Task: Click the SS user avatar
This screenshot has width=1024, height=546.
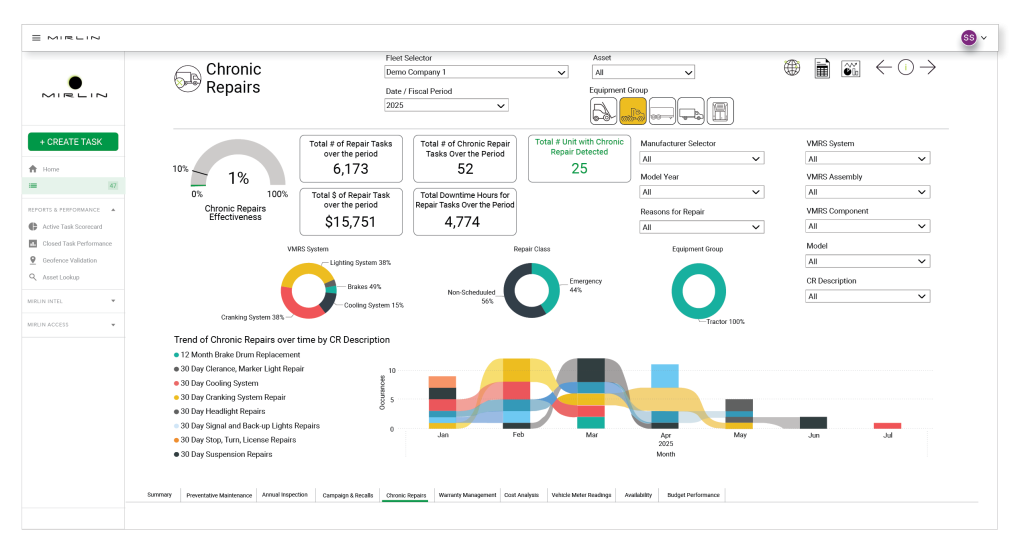Action: 968,38
